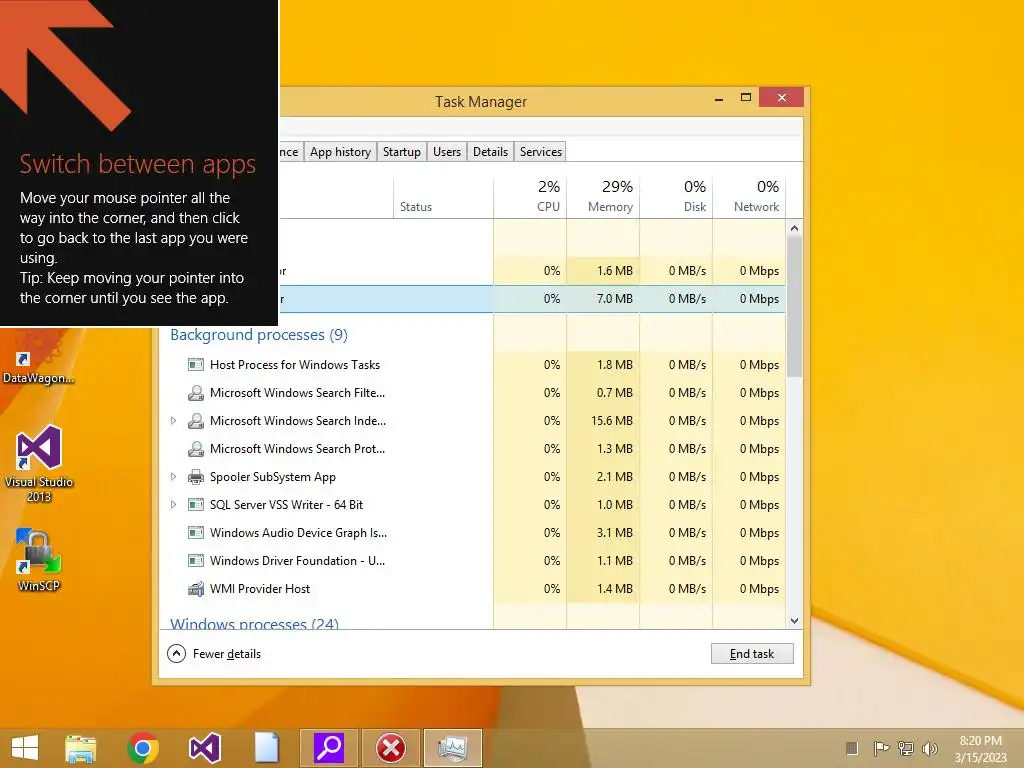Click the Microsoft Windows Search Protocol icon
The height and width of the screenshot is (768, 1024).
point(195,449)
